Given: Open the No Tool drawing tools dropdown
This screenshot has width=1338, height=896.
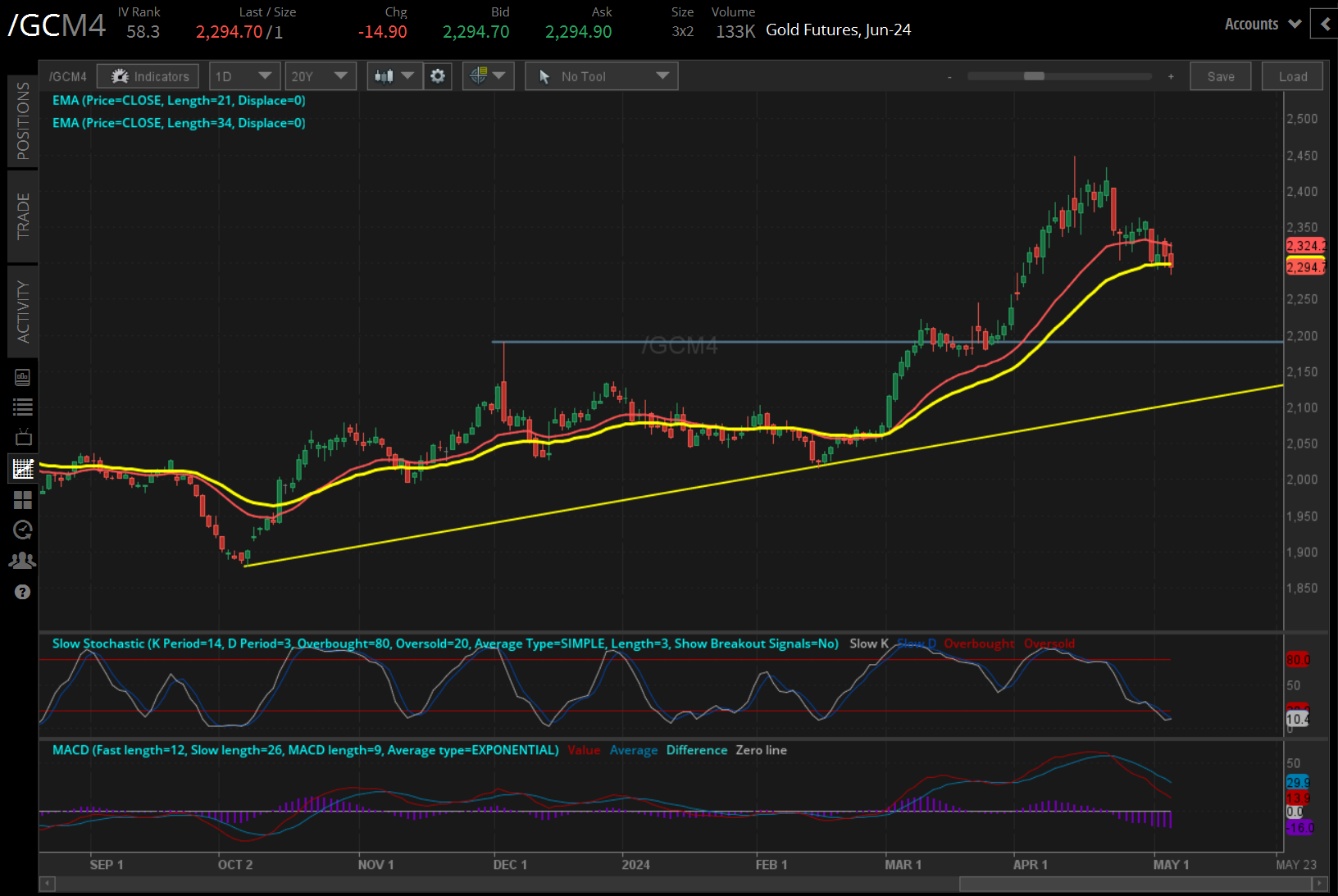Looking at the screenshot, I should click(x=601, y=75).
